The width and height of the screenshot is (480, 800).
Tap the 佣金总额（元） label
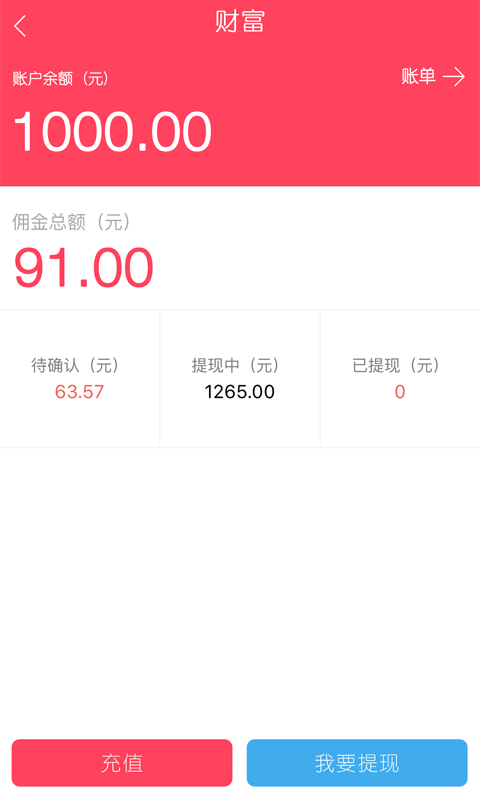pyautogui.click(x=71, y=222)
